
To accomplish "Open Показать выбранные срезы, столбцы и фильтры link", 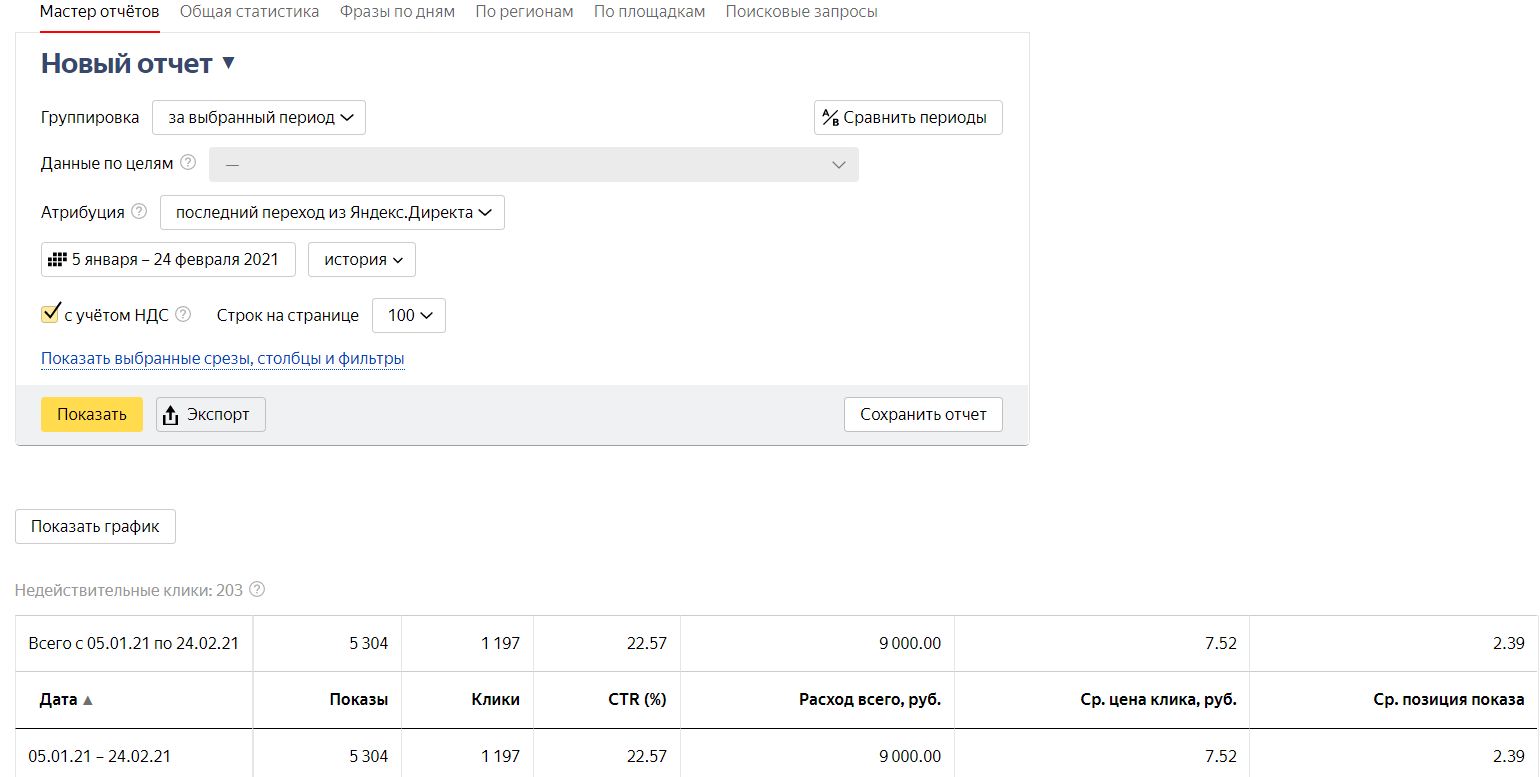I will point(223,358).
